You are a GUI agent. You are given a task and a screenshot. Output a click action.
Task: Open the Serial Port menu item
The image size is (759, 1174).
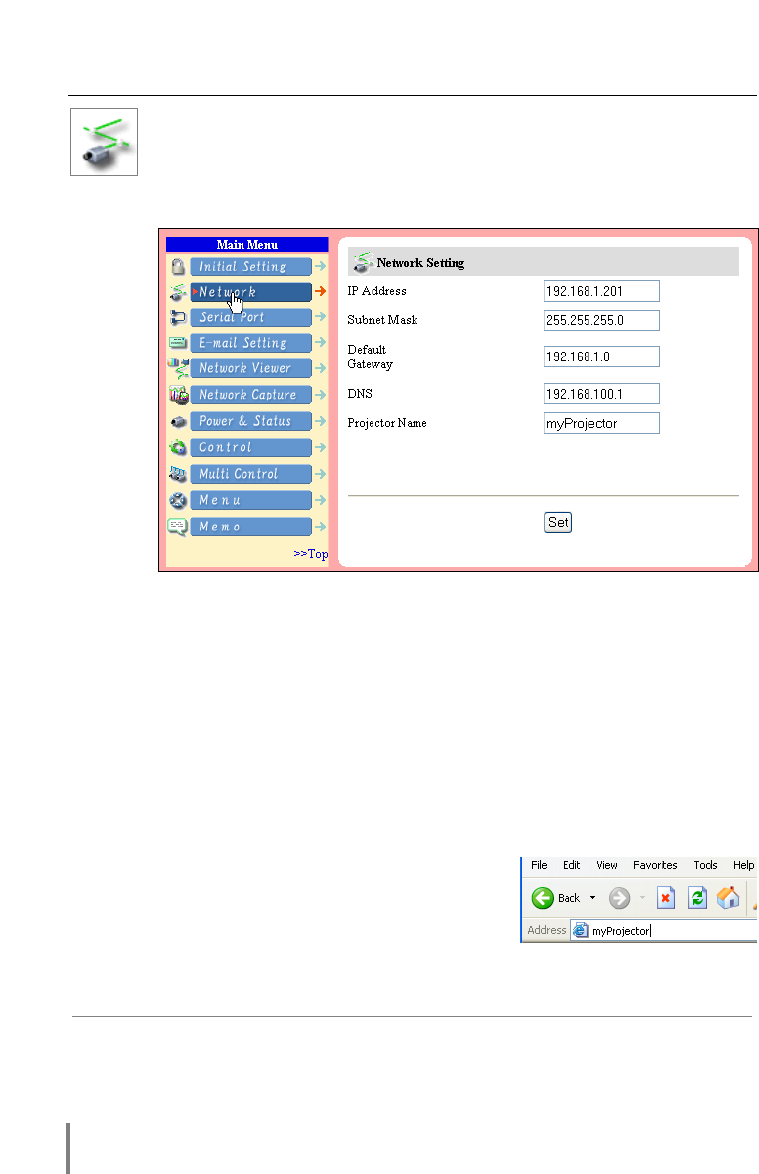[x=251, y=317]
